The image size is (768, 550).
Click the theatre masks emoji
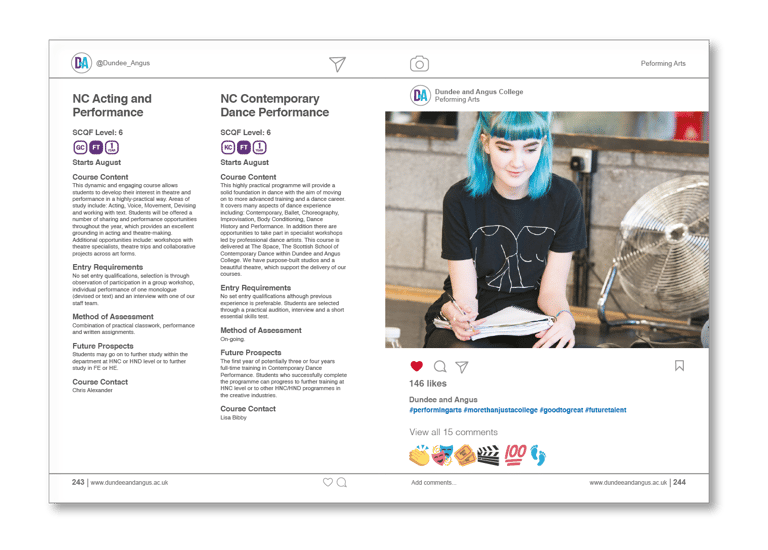[x=442, y=455]
